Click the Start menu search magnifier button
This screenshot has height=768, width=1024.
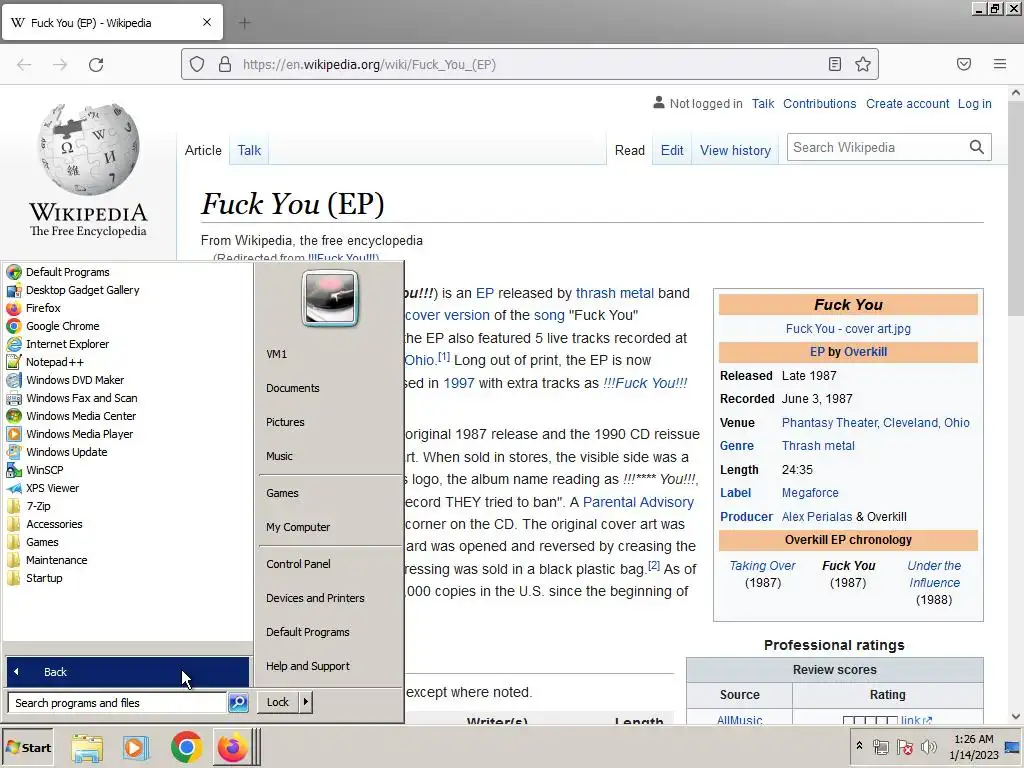238,703
